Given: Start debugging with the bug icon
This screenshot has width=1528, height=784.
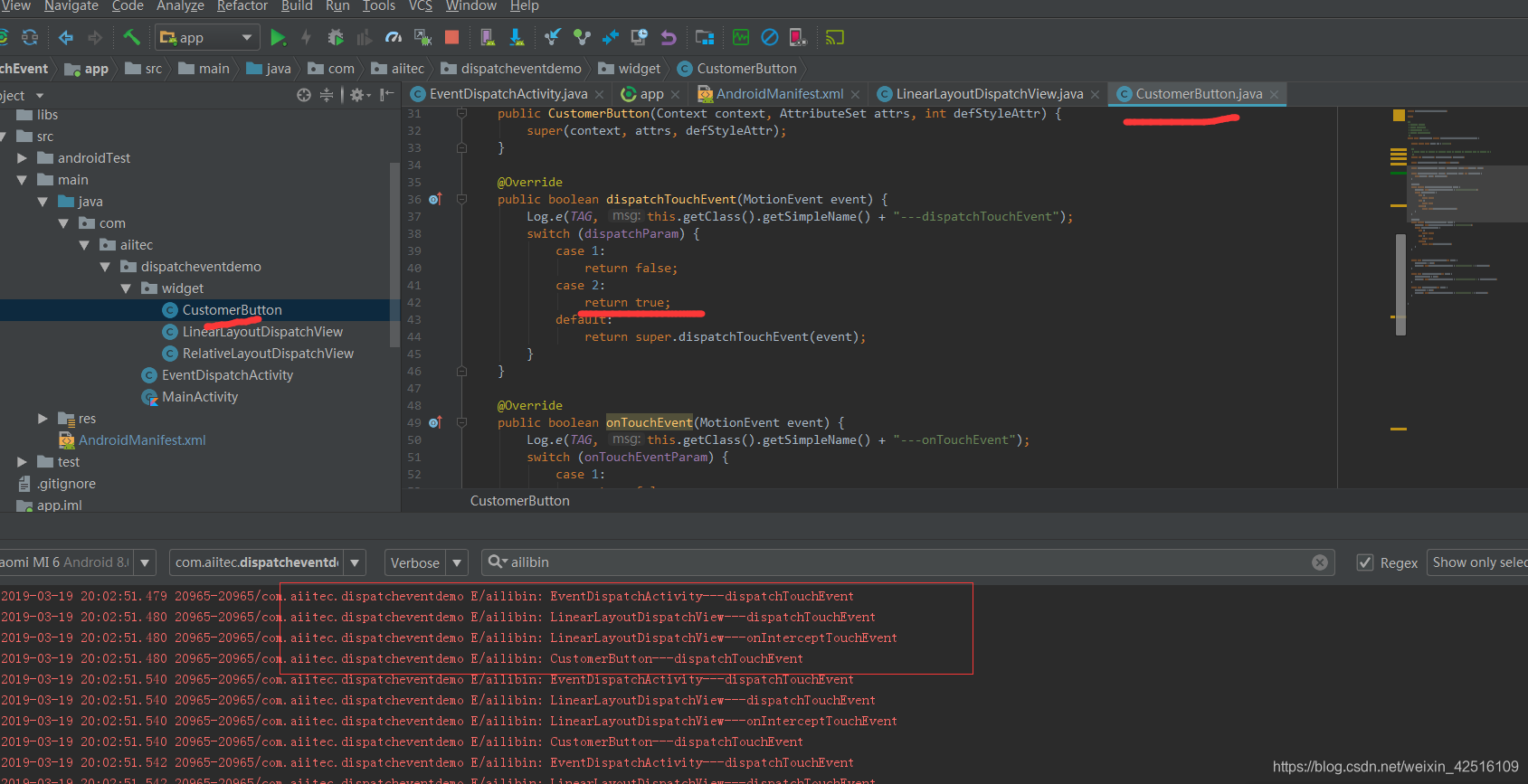Looking at the screenshot, I should coord(336,37).
